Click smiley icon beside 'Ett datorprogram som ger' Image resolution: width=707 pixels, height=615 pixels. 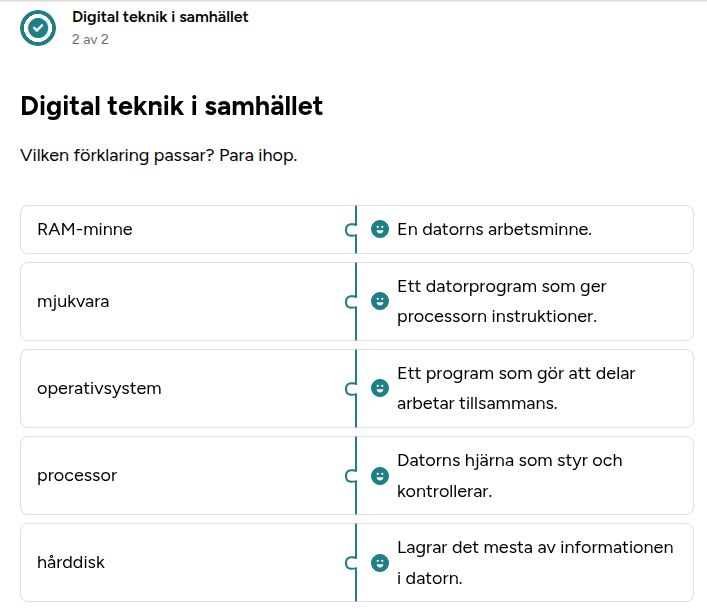click(379, 301)
